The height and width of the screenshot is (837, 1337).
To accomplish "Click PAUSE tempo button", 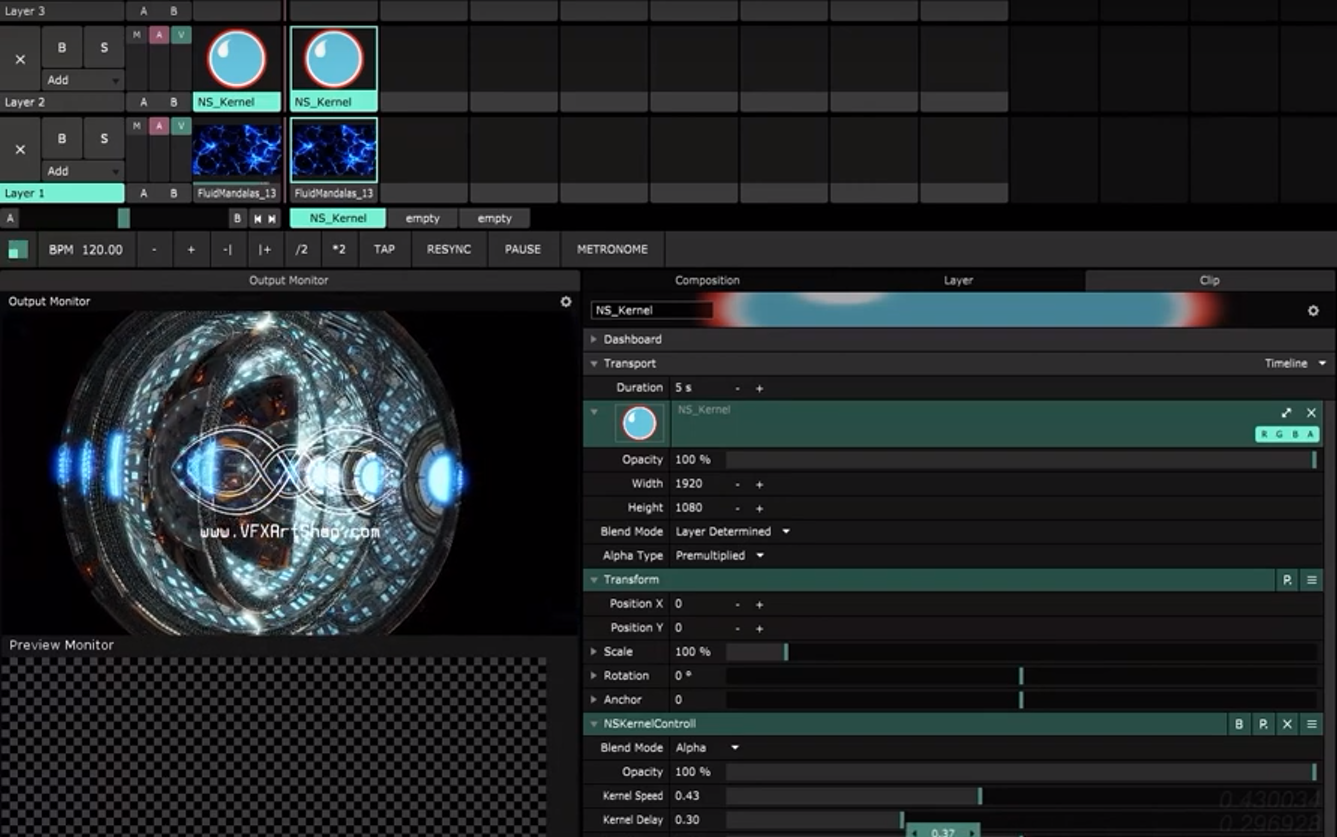I will [x=523, y=250].
